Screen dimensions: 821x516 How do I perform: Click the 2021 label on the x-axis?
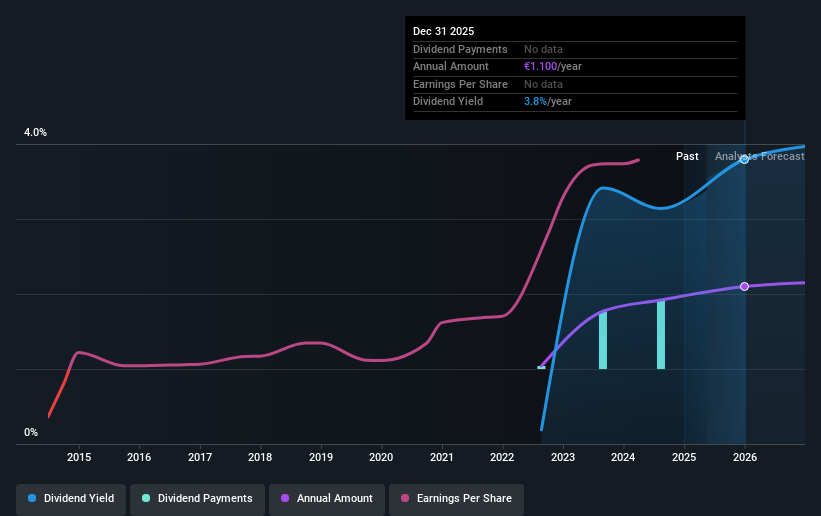441,457
